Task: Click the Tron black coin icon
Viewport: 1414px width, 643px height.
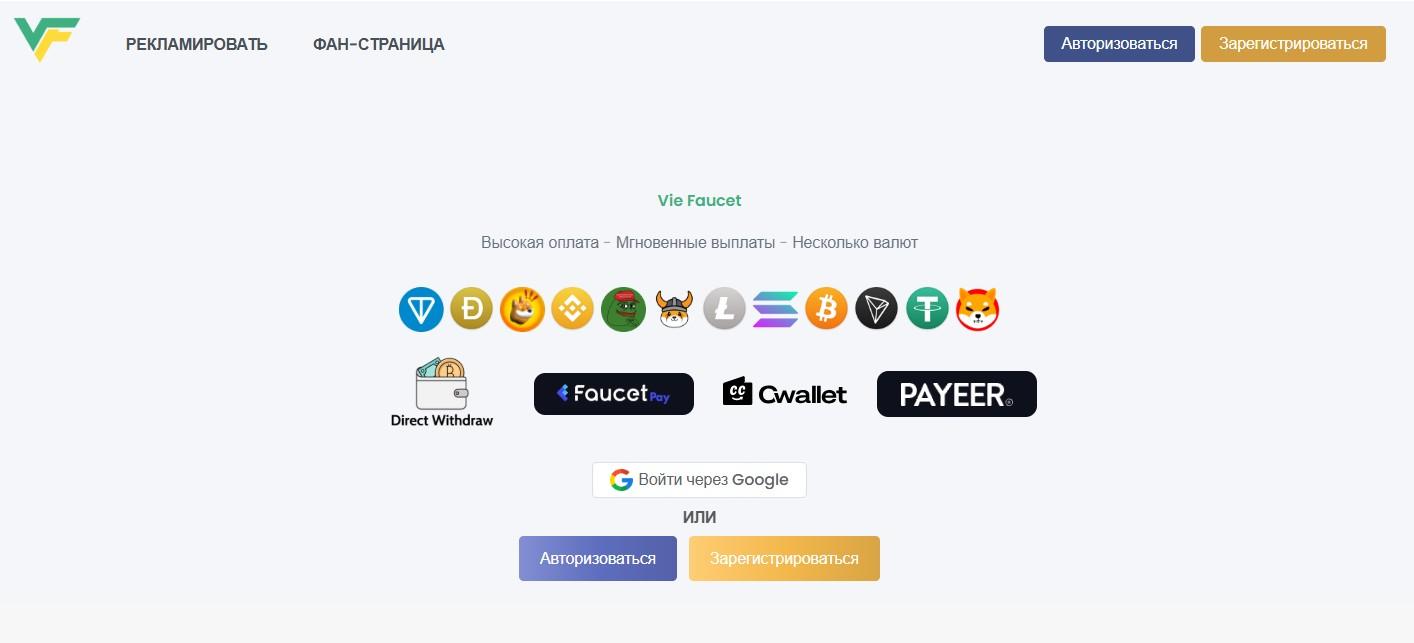Action: pyautogui.click(x=877, y=309)
